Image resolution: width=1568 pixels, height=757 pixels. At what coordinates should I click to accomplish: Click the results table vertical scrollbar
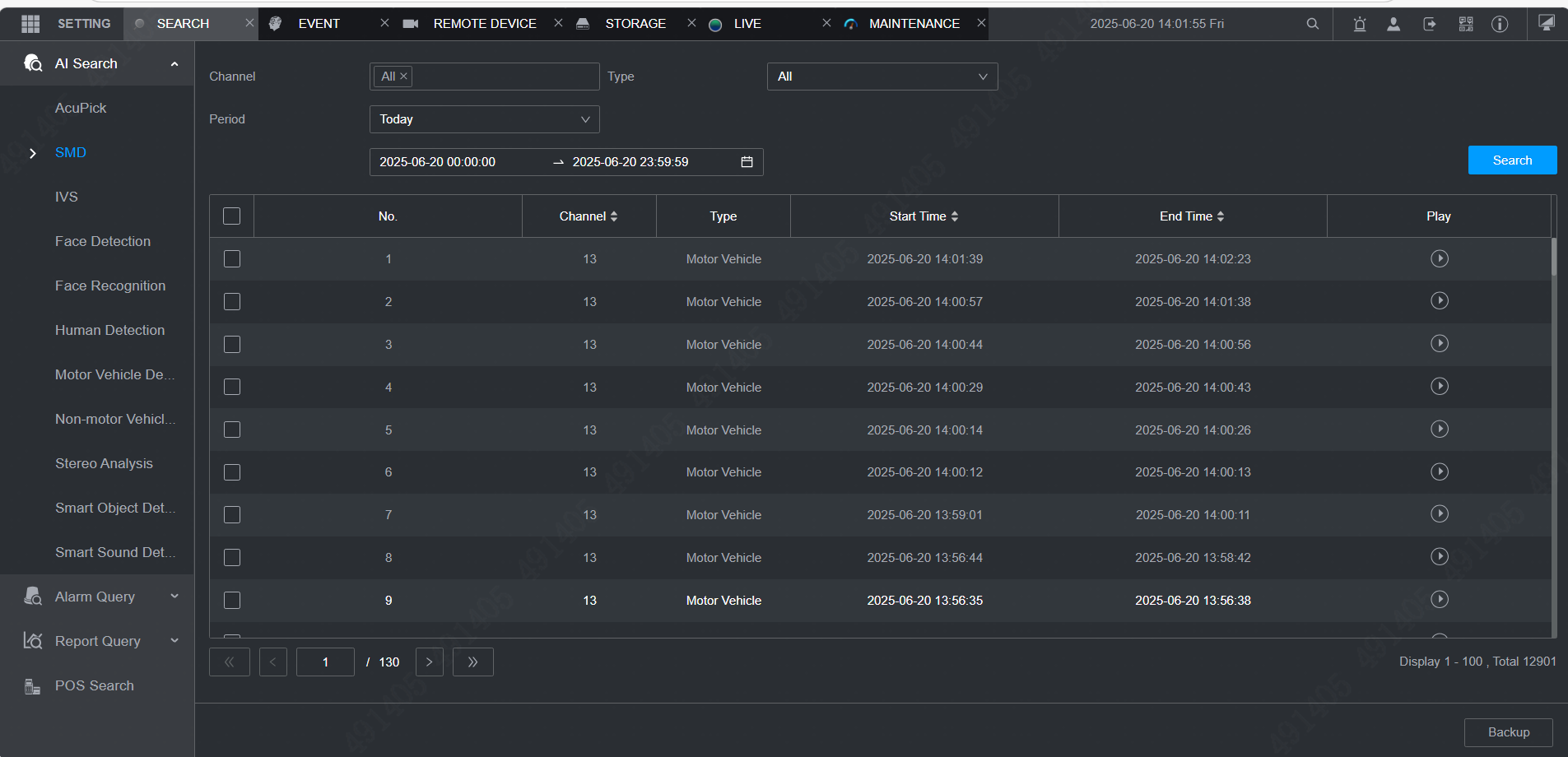point(1554,257)
